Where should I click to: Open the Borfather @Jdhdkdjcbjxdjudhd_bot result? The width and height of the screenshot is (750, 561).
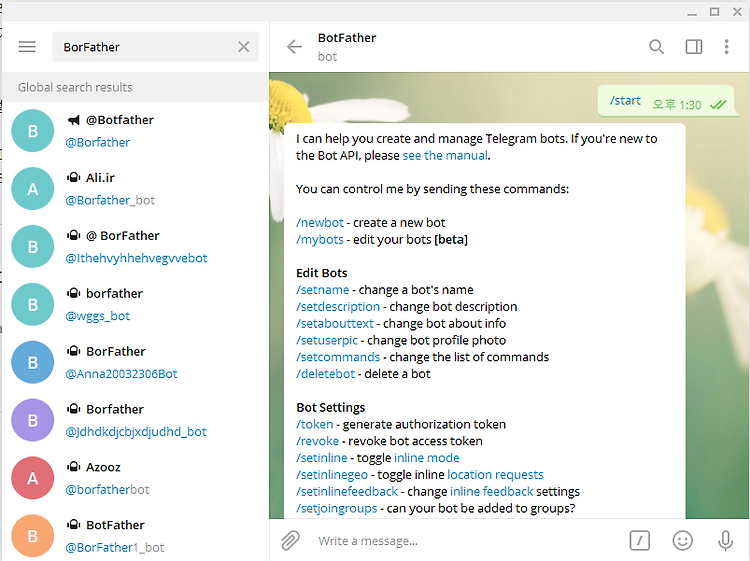click(x=135, y=420)
